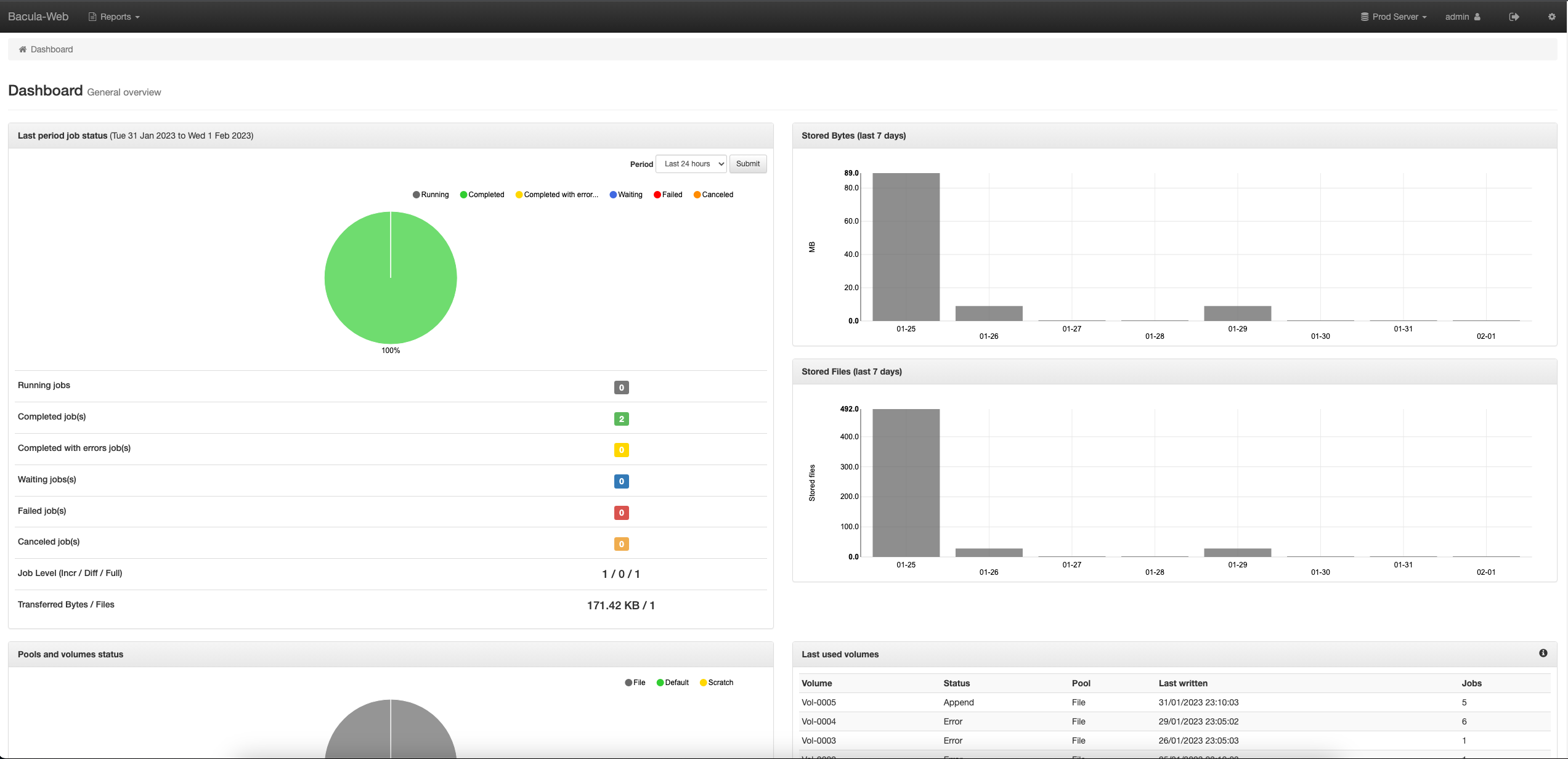Click the Submit button
This screenshot has width=1568, height=759.
click(748, 164)
